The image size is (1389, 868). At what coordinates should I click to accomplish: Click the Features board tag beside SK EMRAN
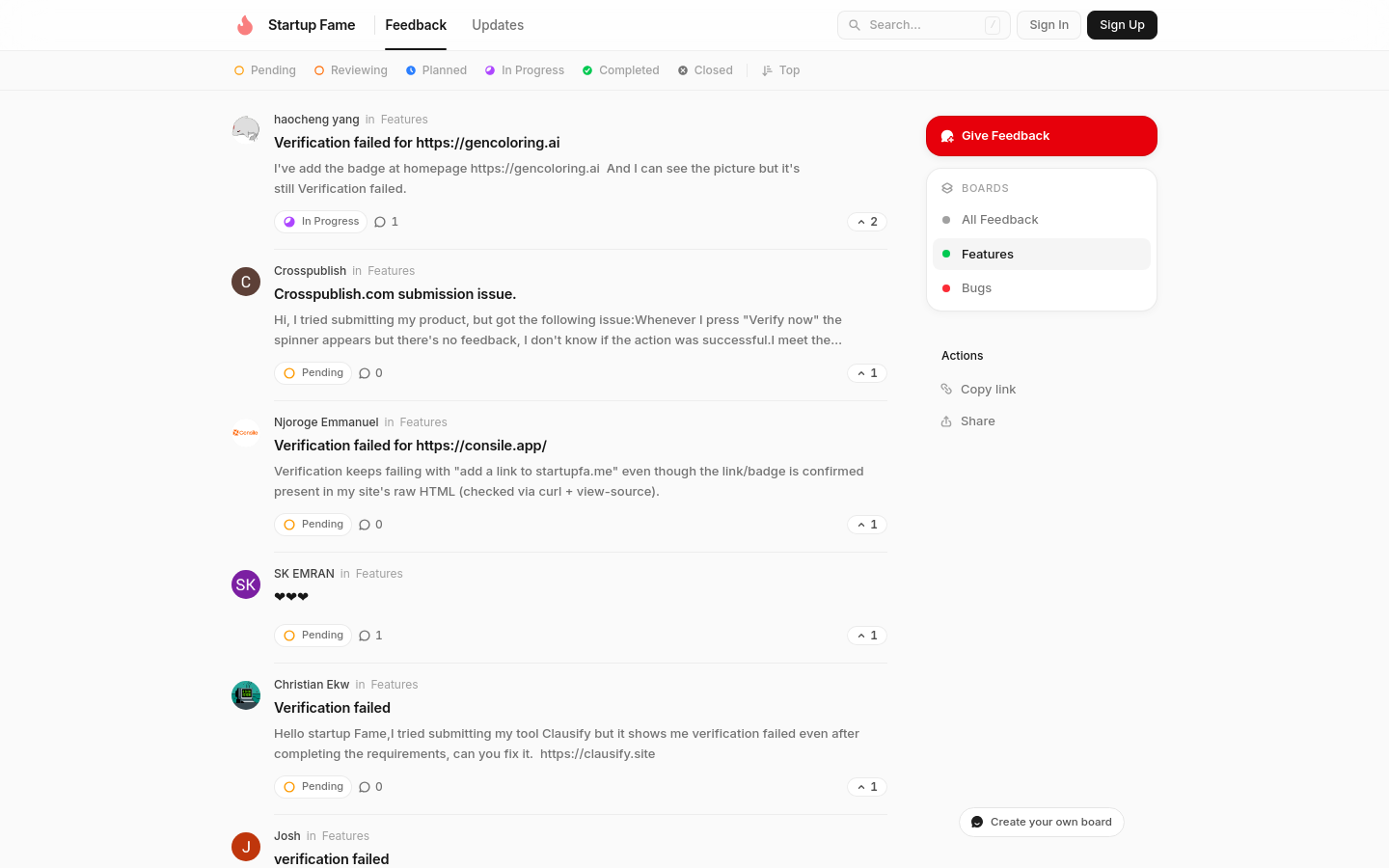click(379, 574)
